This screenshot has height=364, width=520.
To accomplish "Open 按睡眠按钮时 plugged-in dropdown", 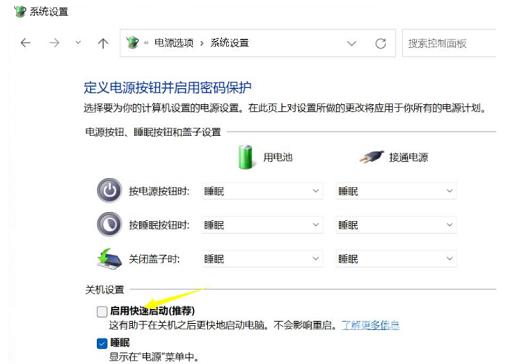I will click(x=396, y=225).
